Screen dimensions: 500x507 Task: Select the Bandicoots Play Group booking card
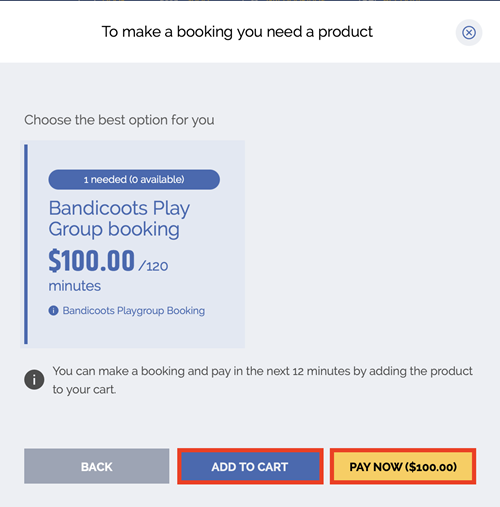[x=133, y=244]
